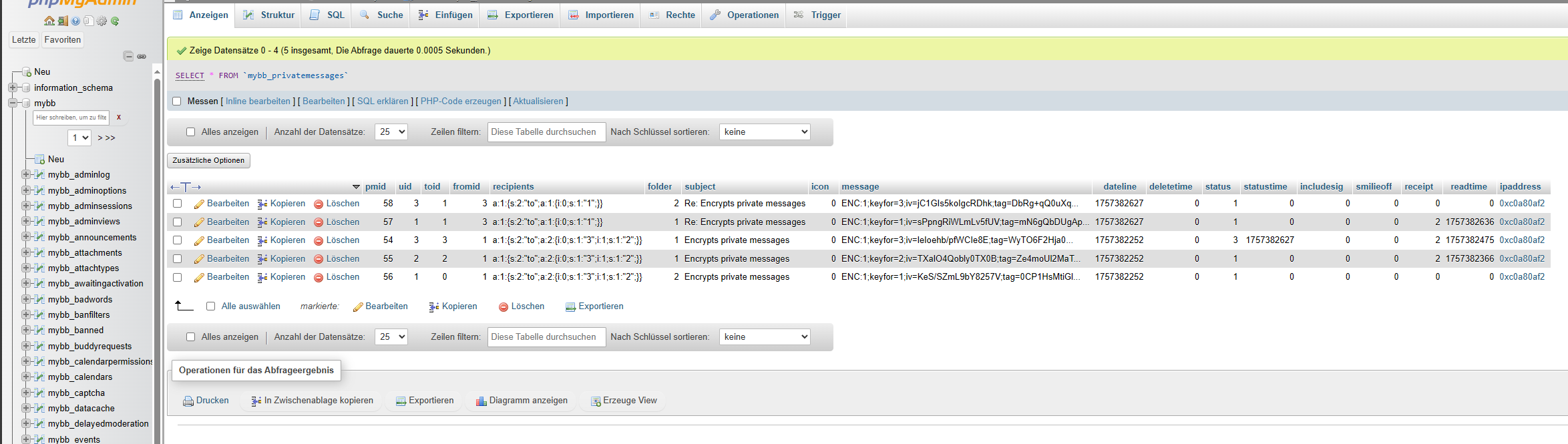Click the SQL erklären link
Image resolution: width=1568 pixels, height=444 pixels.
(x=383, y=101)
